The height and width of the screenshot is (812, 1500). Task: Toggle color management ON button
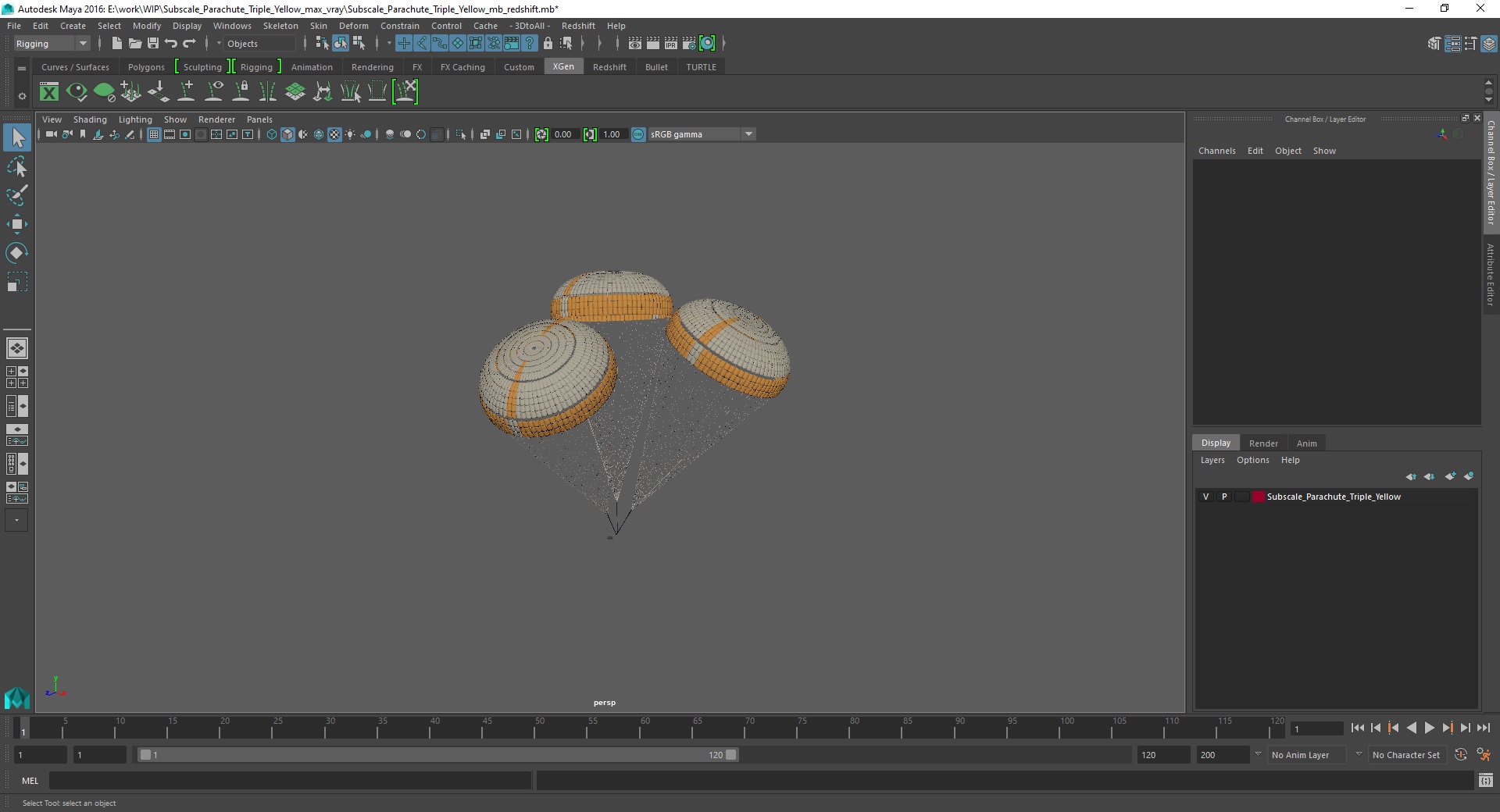(x=638, y=134)
